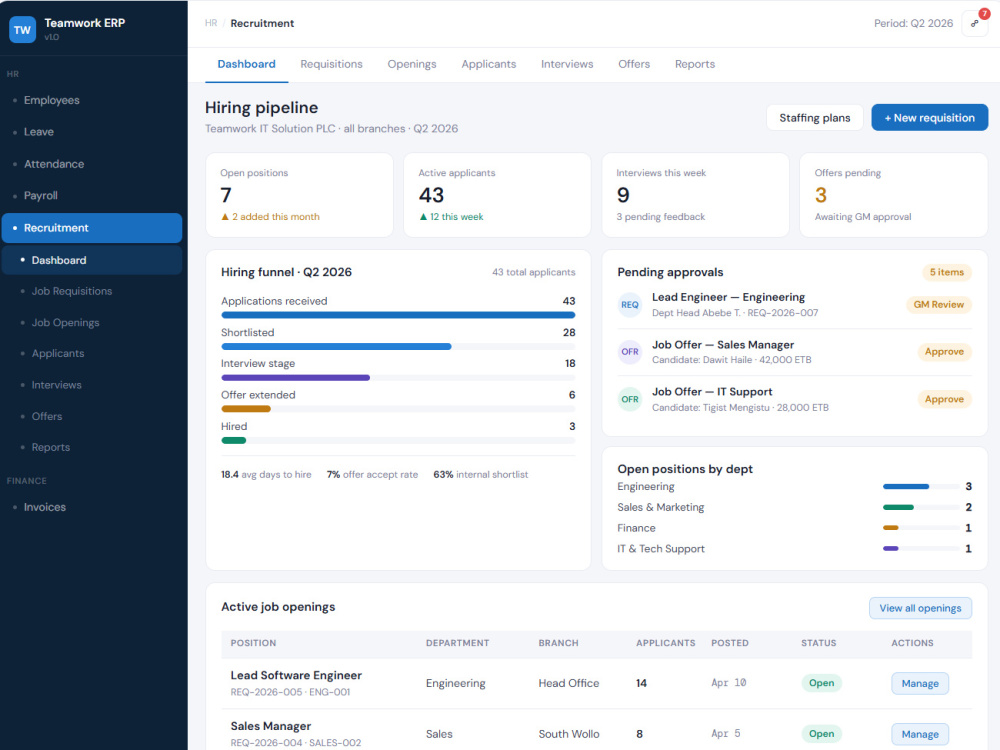Click the Sales & Marketing department bar

898,508
